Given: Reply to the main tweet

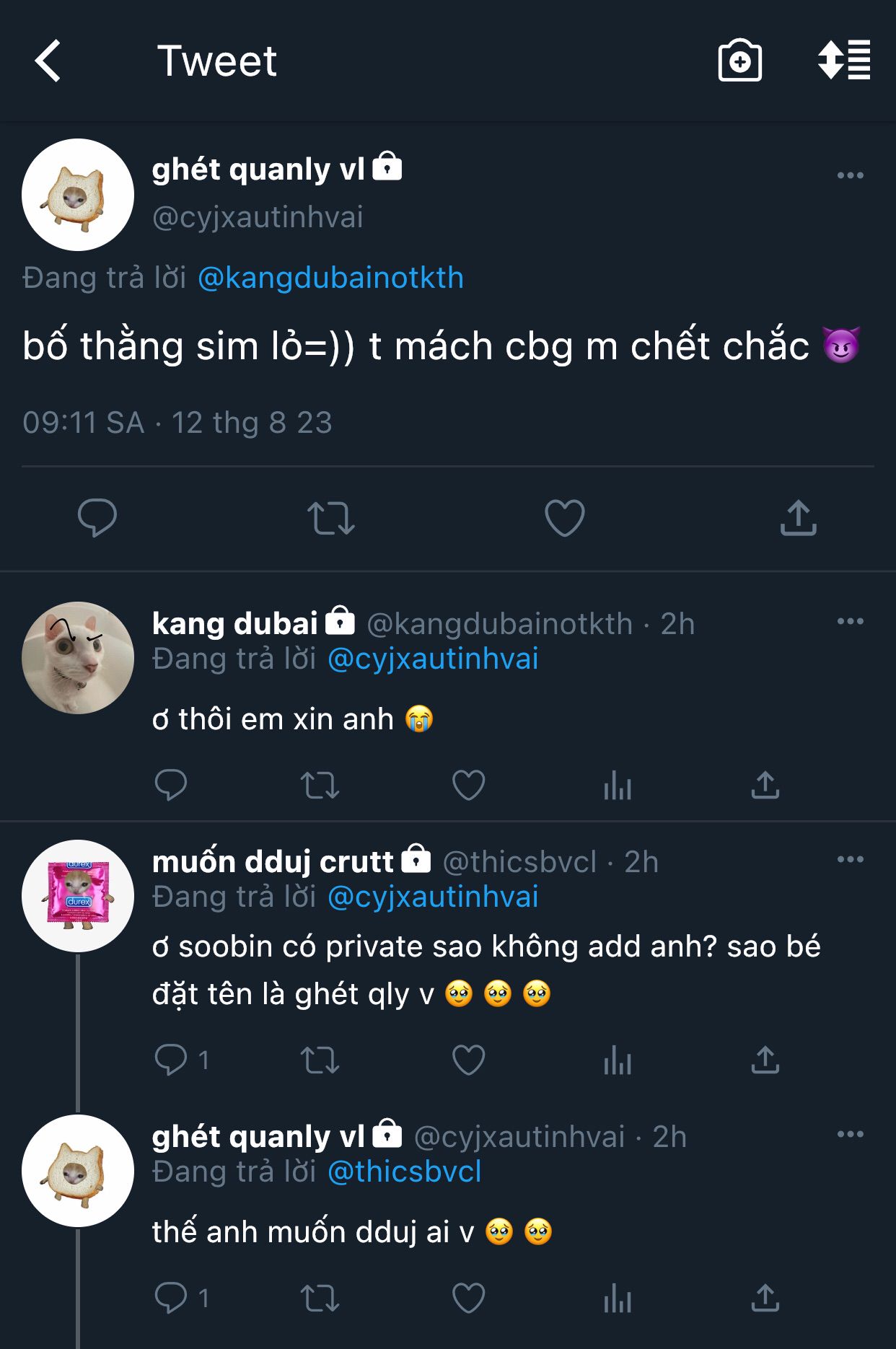Looking at the screenshot, I should click(97, 518).
